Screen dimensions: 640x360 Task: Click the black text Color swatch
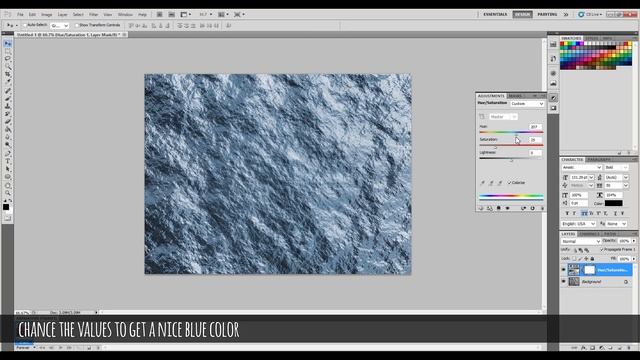(x=613, y=203)
